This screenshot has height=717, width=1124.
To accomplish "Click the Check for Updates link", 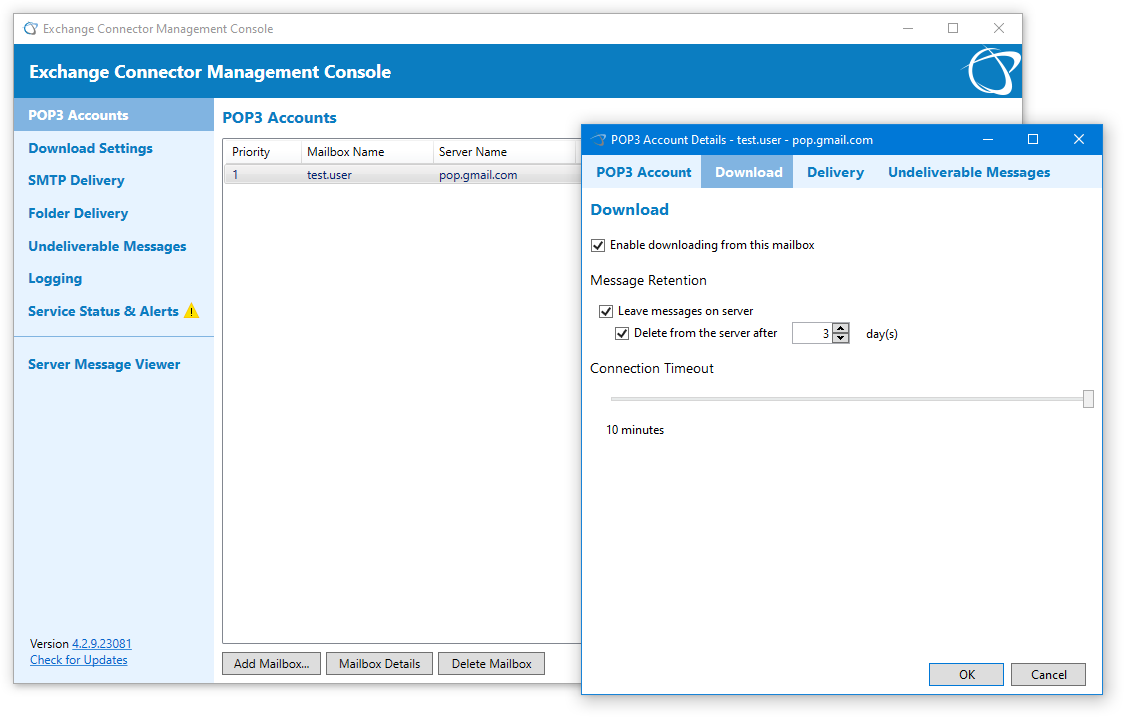I will click(x=79, y=660).
